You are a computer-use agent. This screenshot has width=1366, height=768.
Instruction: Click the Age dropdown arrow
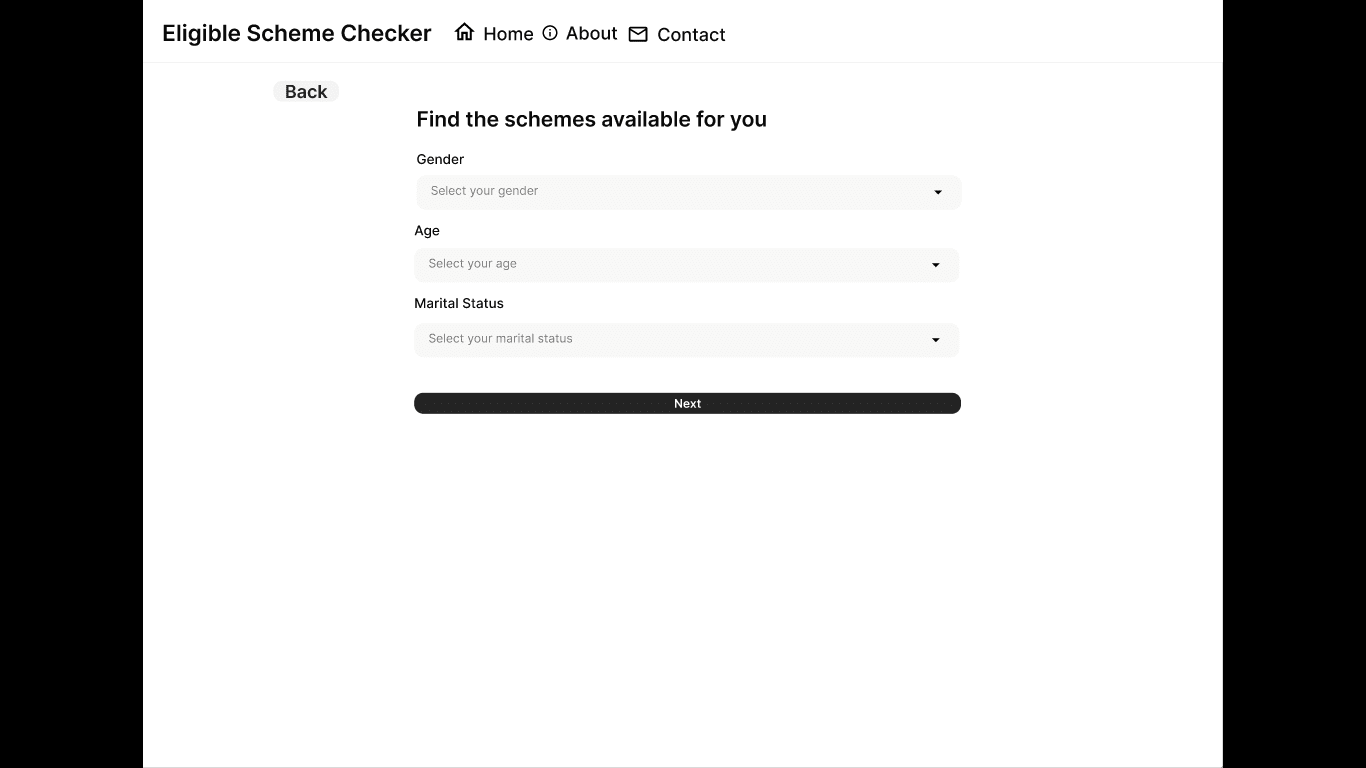[936, 265]
